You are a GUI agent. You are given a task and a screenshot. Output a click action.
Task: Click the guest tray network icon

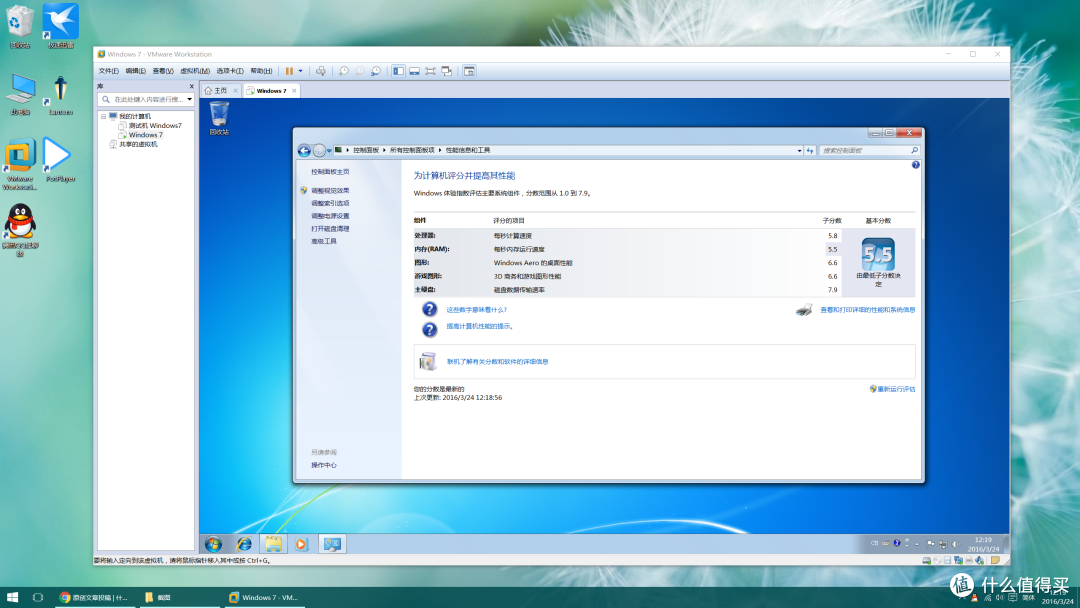click(x=943, y=543)
